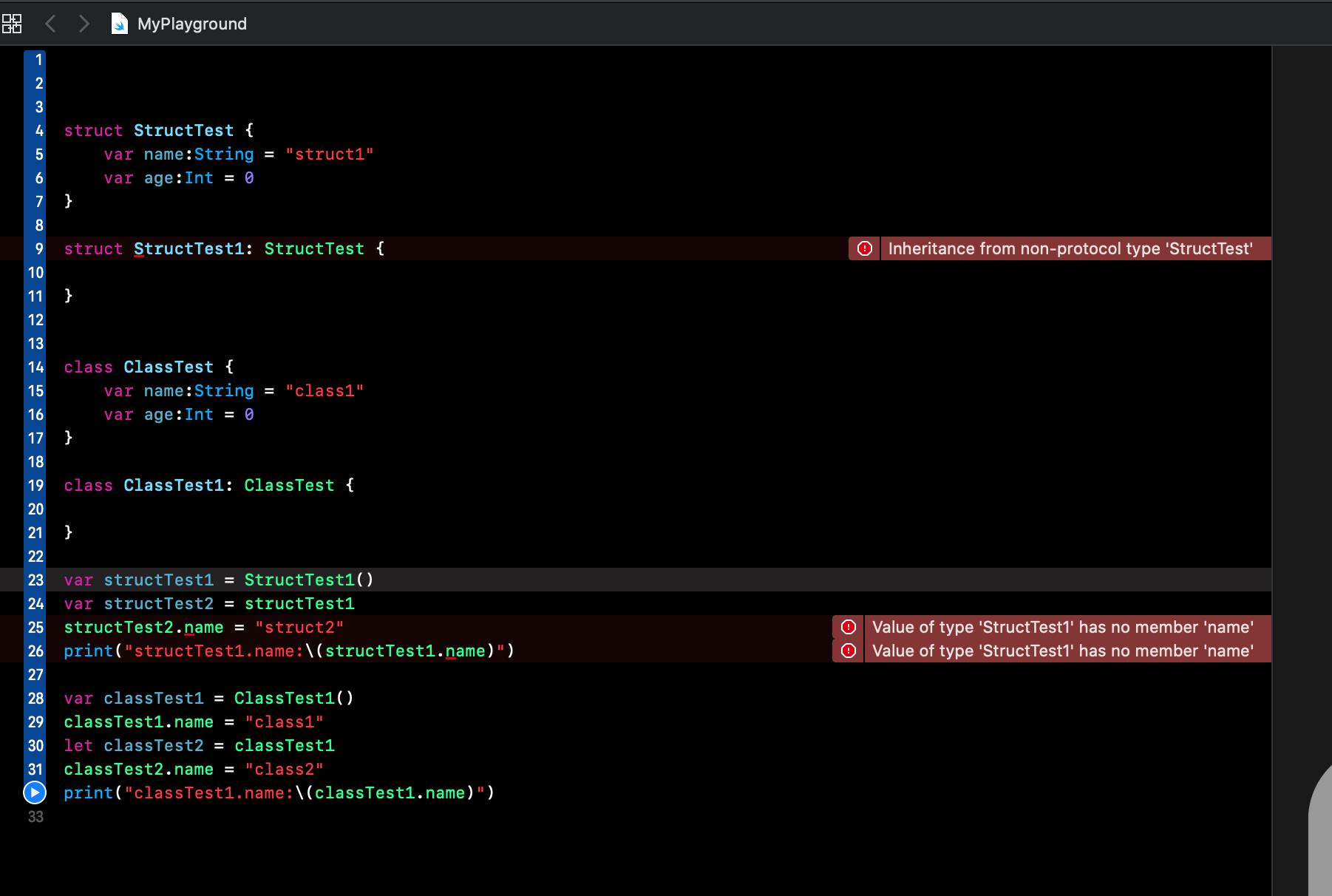Click error icon on line 9
The height and width of the screenshot is (896, 1332).
tap(864, 248)
